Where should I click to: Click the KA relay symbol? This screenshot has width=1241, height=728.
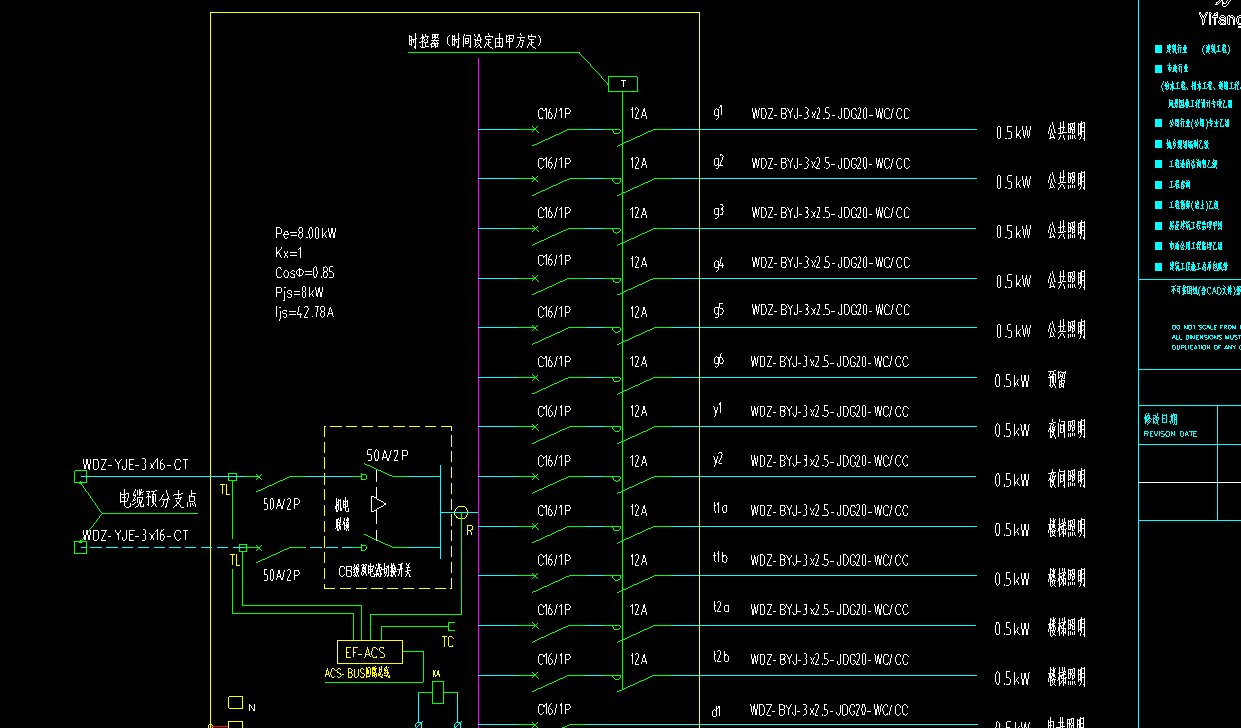click(x=437, y=693)
